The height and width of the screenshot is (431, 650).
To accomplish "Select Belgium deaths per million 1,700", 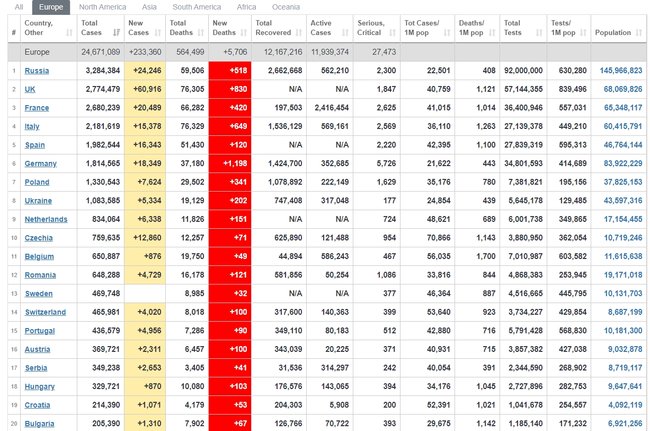I will point(477,257).
